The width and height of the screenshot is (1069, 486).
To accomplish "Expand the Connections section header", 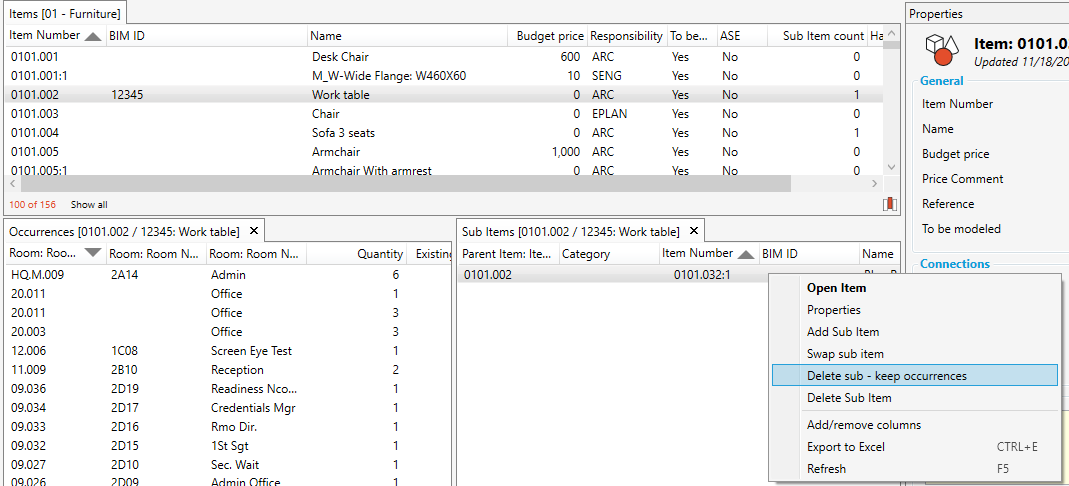I will (x=954, y=264).
